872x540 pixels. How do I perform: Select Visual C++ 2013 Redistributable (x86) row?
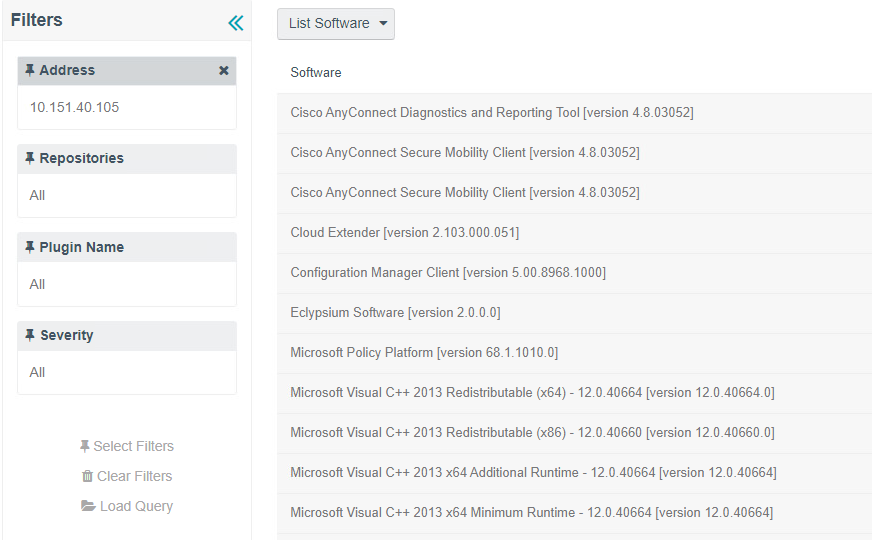point(574,433)
